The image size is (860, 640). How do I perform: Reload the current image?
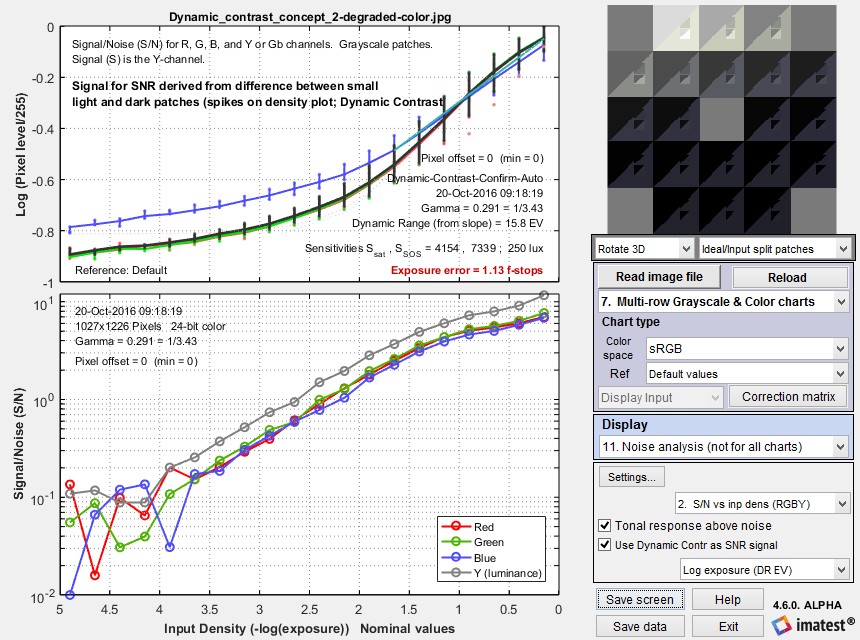point(790,276)
